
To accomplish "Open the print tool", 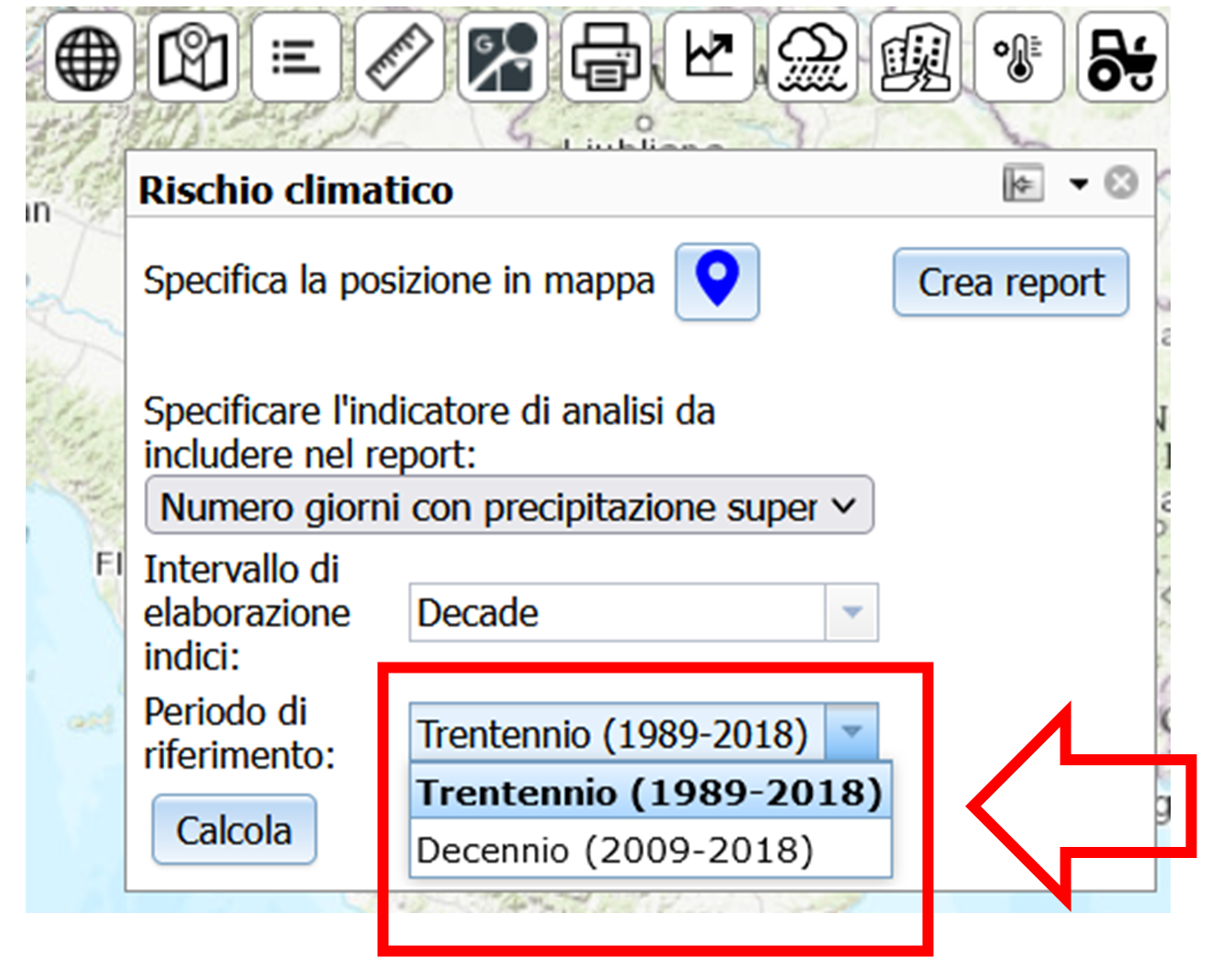I will coord(605,58).
